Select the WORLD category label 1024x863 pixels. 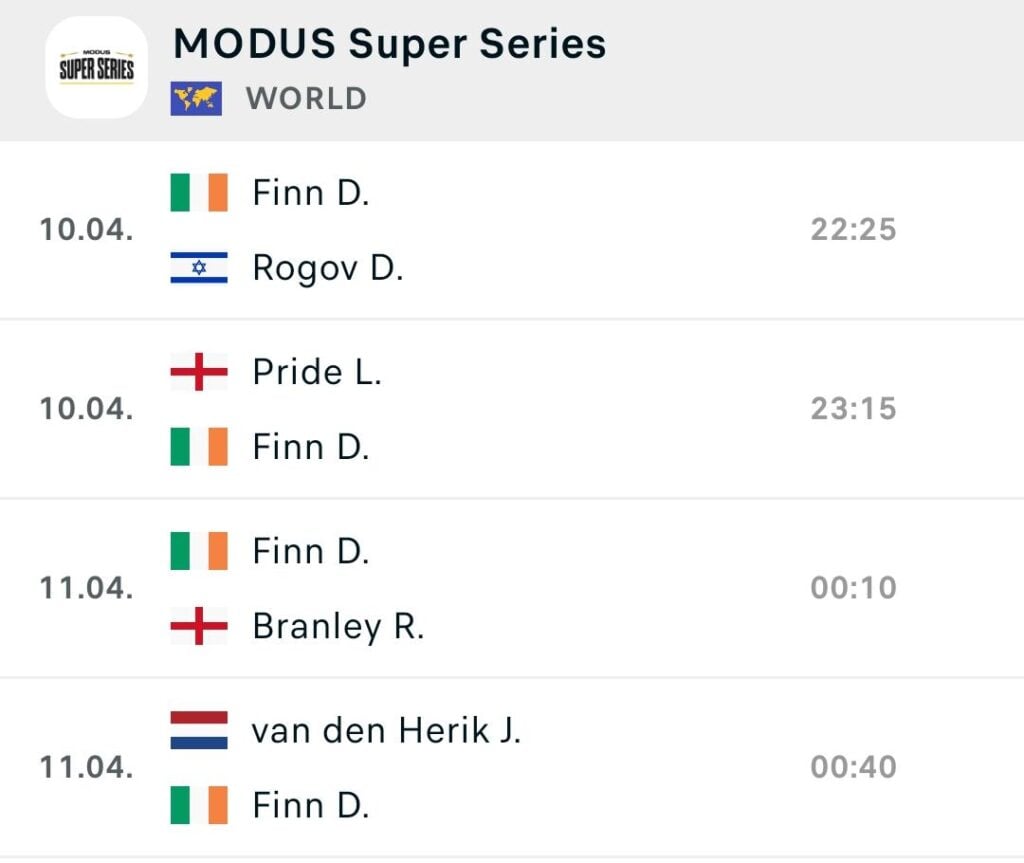pos(306,98)
